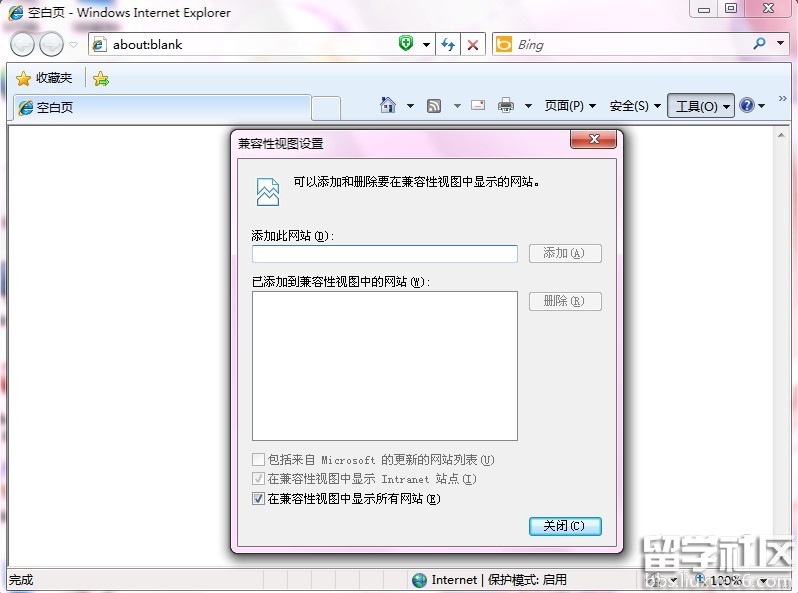Image resolution: width=798 pixels, height=593 pixels.
Task: Open the 页面(P) menu
Action: [569, 106]
